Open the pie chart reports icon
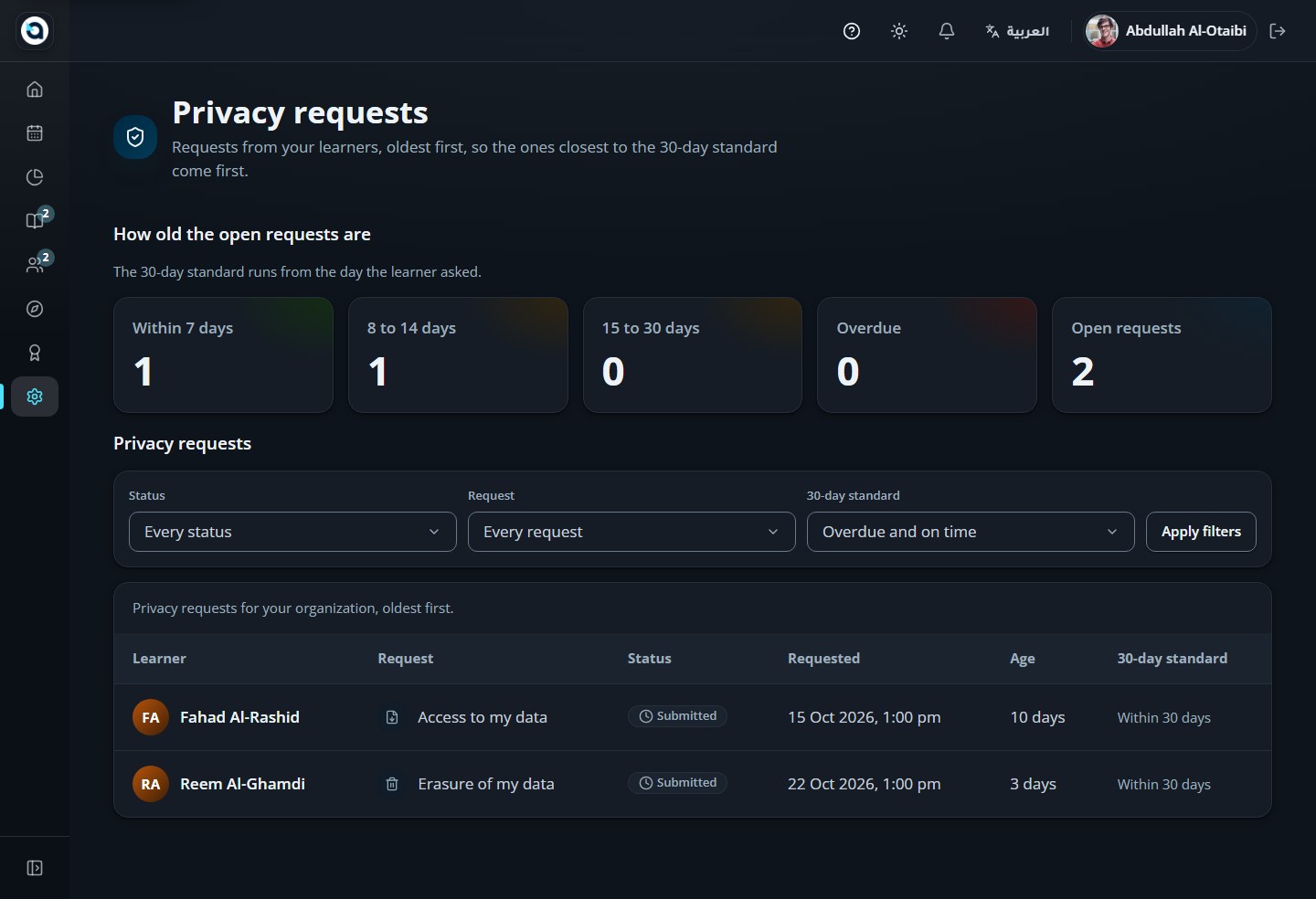Screen dimensions: 1316x899 click(x=35, y=177)
